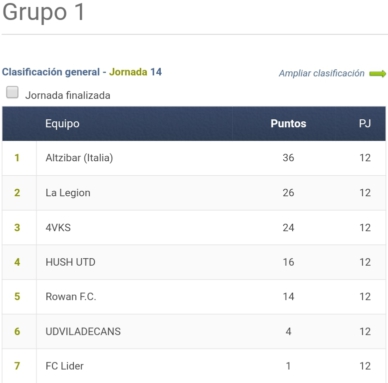The width and height of the screenshot is (388, 383).
Task: Tick the Jornada finalizada checkbox
Action: point(12,92)
